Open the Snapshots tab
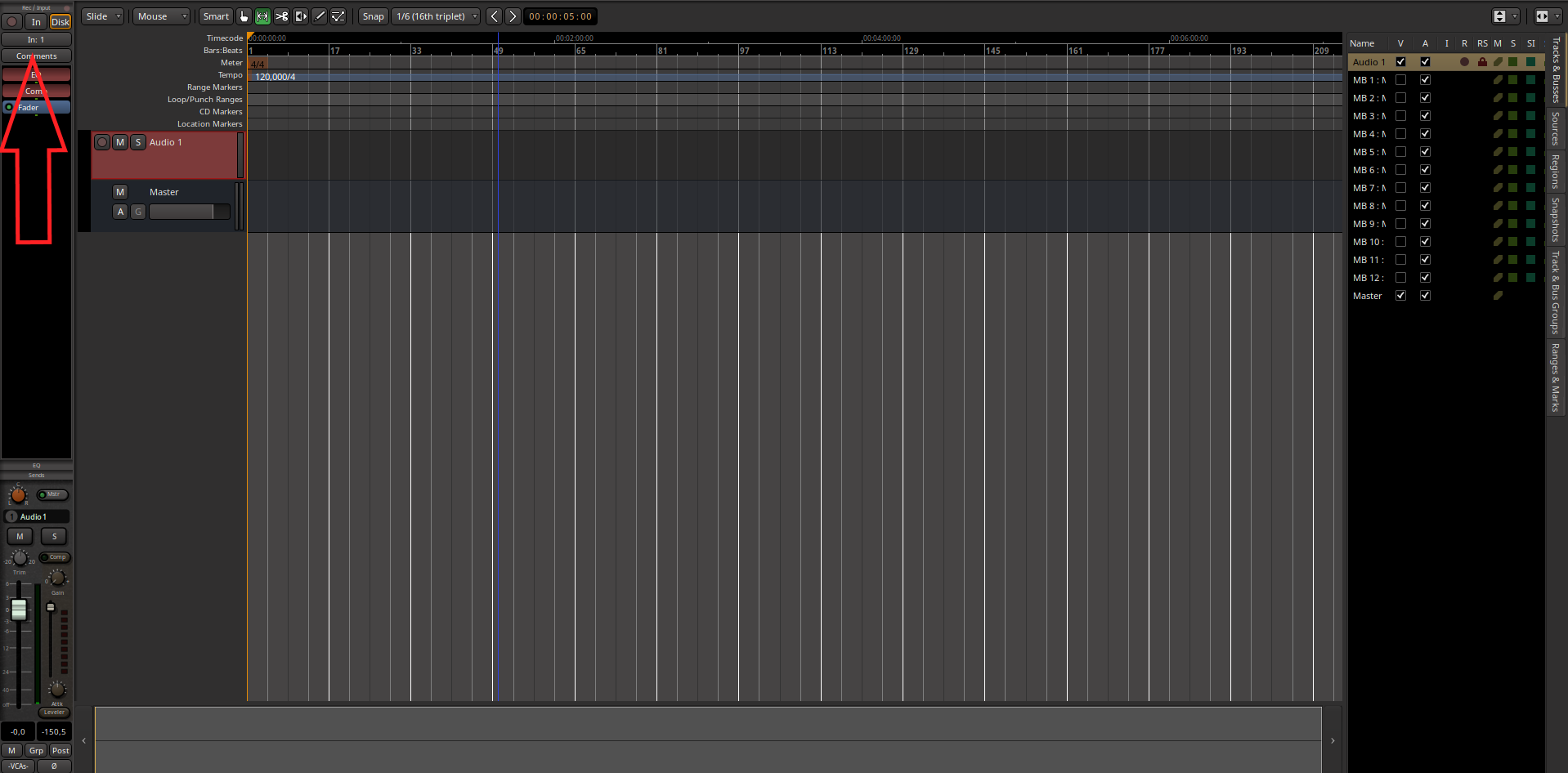The image size is (1568, 773). pyautogui.click(x=1555, y=219)
